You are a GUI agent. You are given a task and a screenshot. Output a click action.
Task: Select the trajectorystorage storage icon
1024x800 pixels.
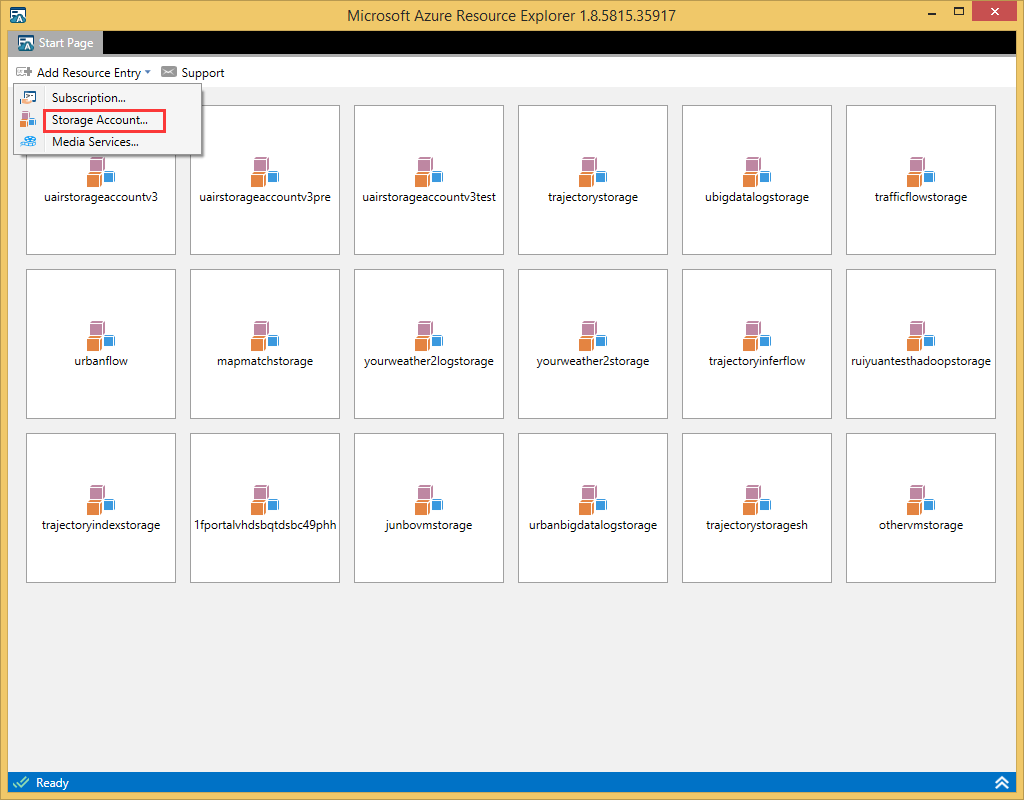(593, 172)
